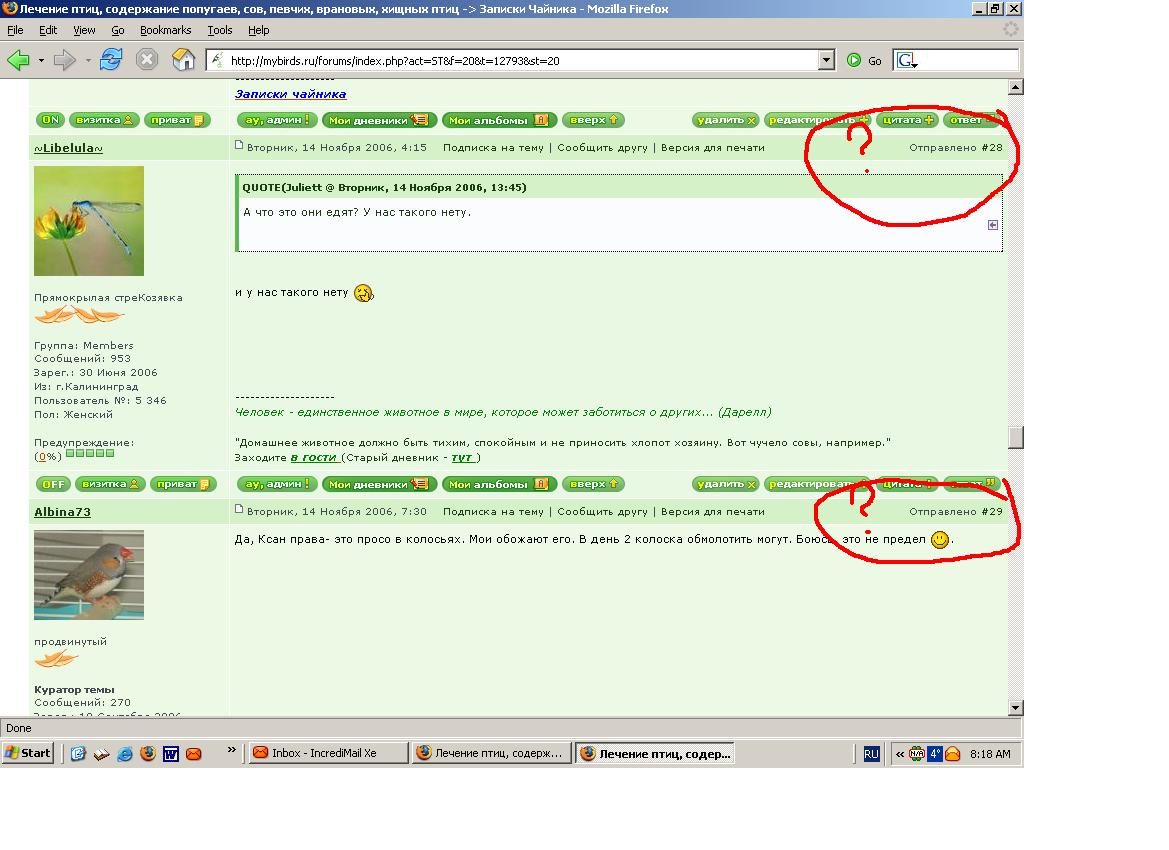The width and height of the screenshot is (1169, 850).
Task: Open the Back button history dropdown arrow
Action: coord(41,60)
